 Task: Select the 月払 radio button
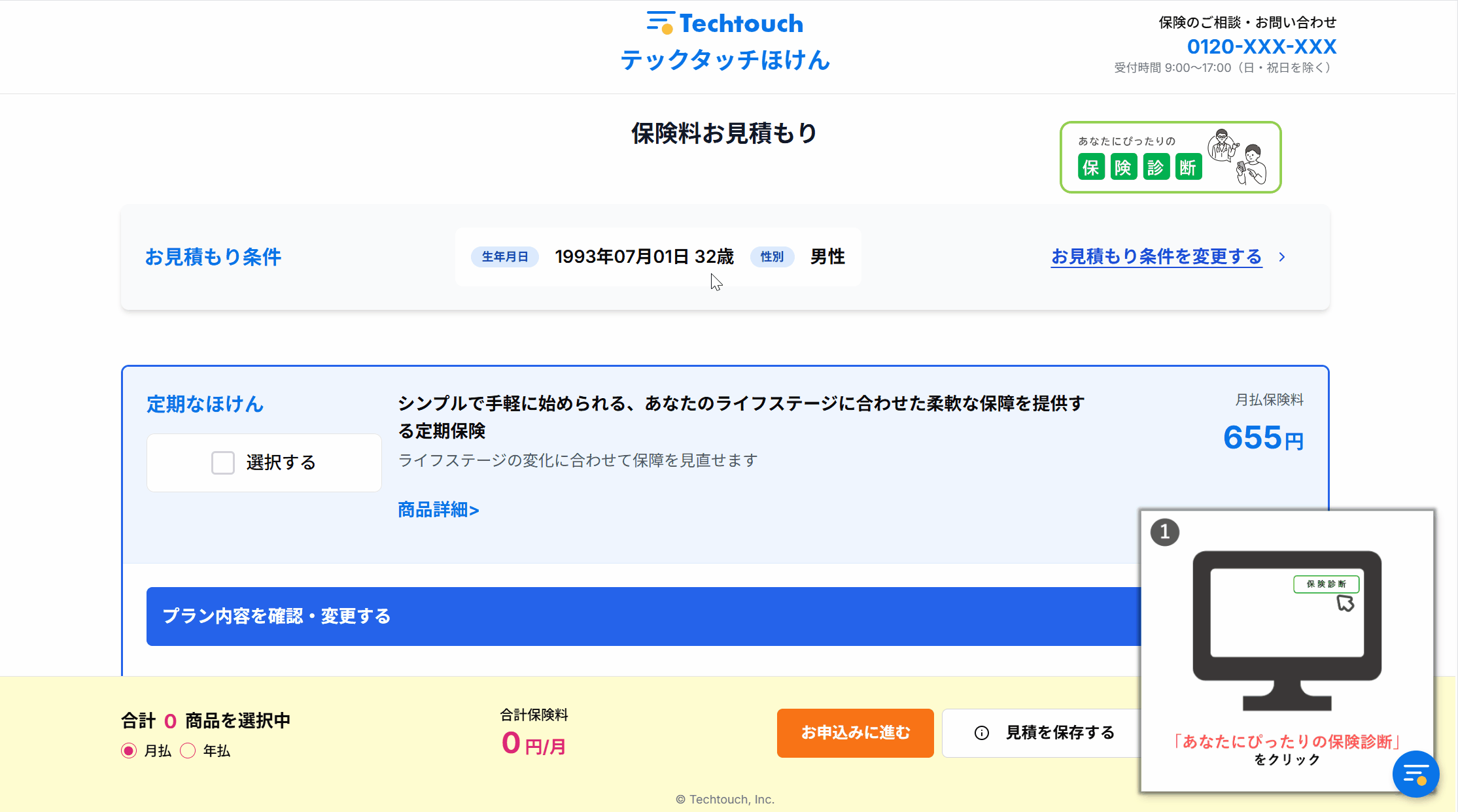point(129,751)
